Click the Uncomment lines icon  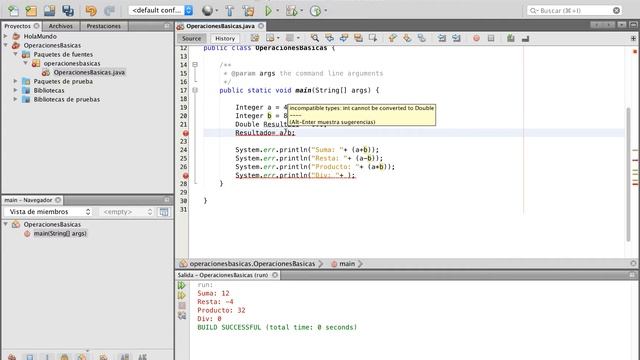525,38
